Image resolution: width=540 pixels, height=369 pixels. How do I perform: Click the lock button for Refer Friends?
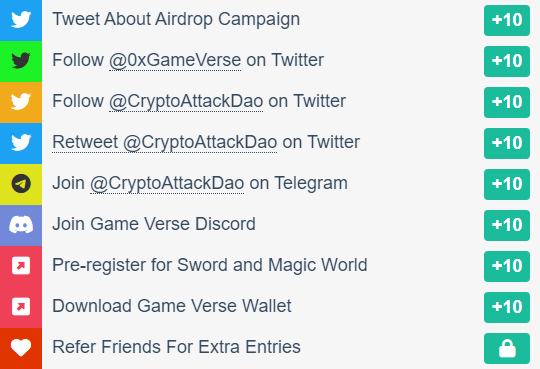point(507,348)
